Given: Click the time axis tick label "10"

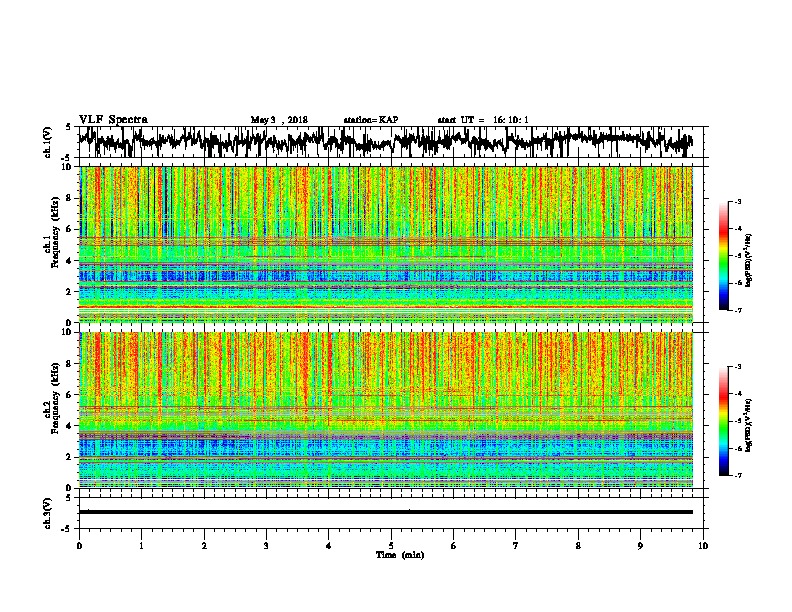Looking at the screenshot, I should pyautogui.click(x=703, y=546).
